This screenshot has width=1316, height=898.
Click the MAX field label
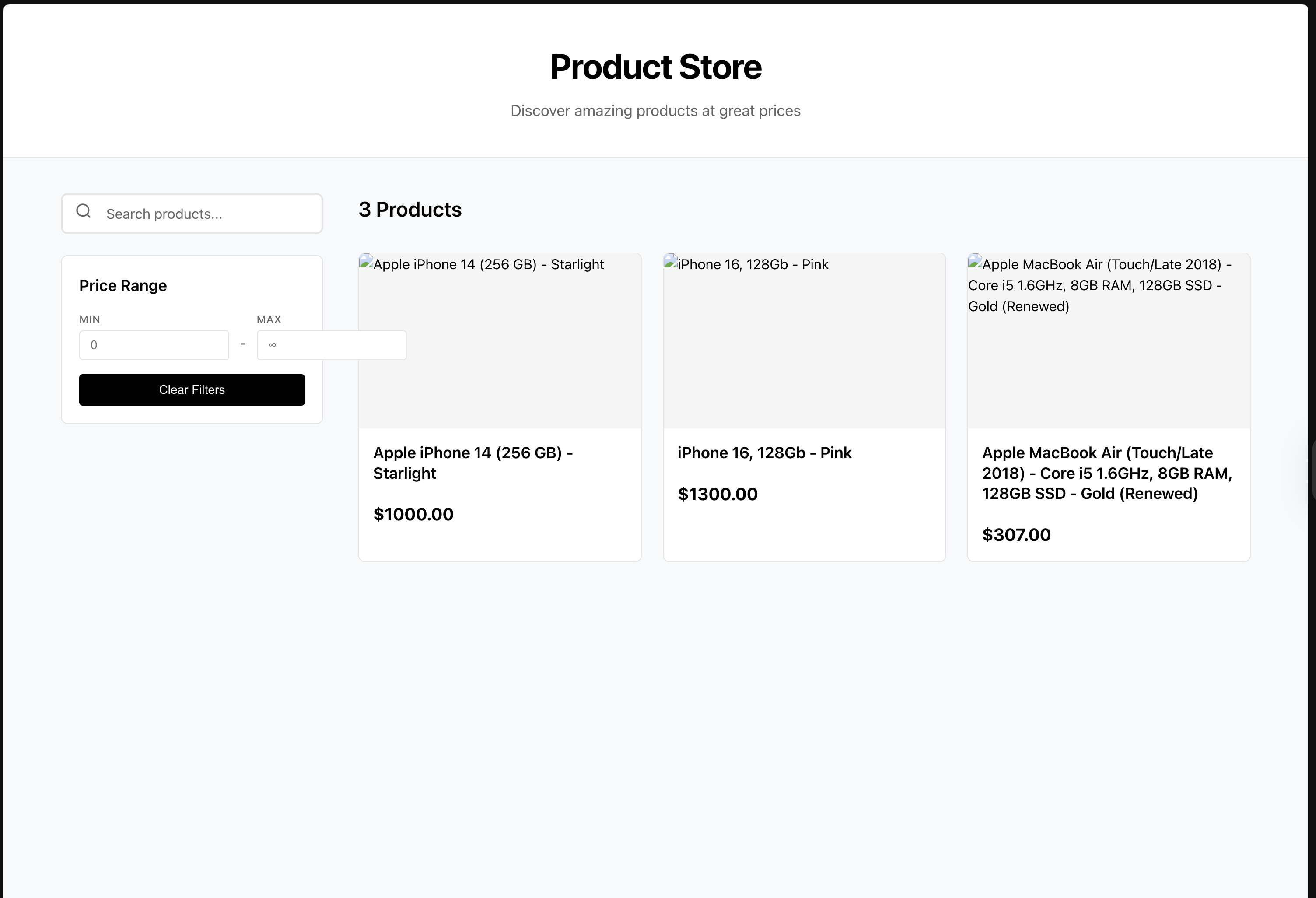pos(269,319)
